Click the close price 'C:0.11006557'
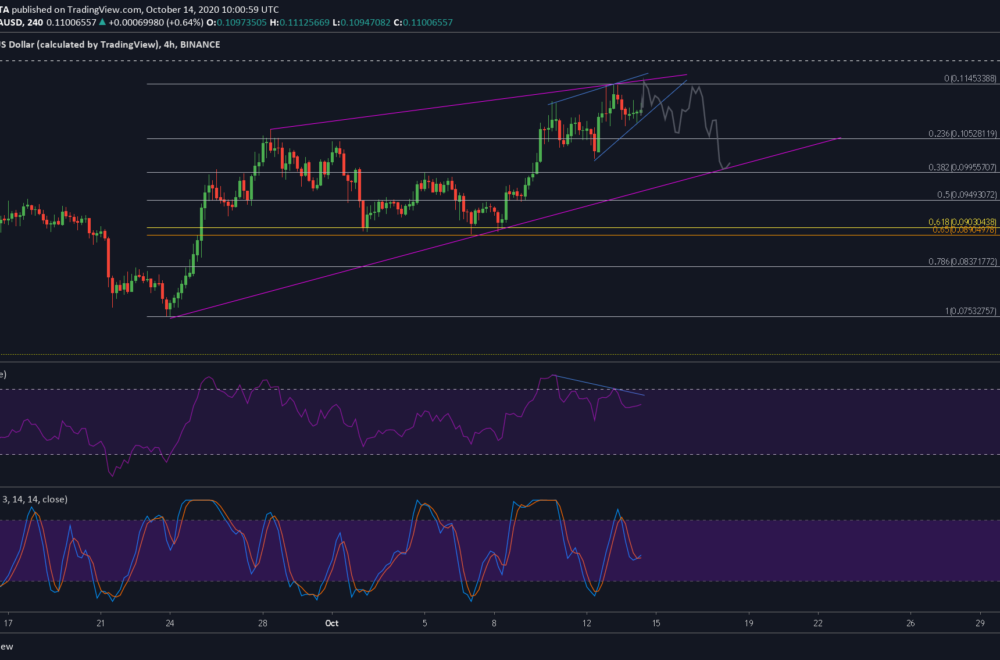1000x660 pixels. click(x=423, y=22)
